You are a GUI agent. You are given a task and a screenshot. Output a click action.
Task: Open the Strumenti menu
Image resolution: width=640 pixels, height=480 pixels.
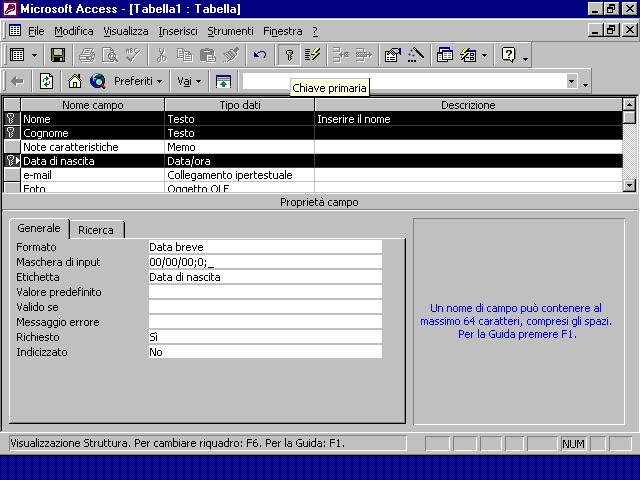(x=230, y=31)
